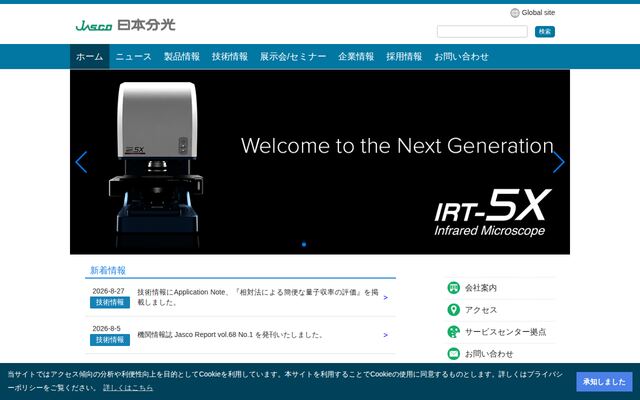Click the 新着情報 section heading
The height and width of the screenshot is (400, 640).
pyautogui.click(x=108, y=270)
